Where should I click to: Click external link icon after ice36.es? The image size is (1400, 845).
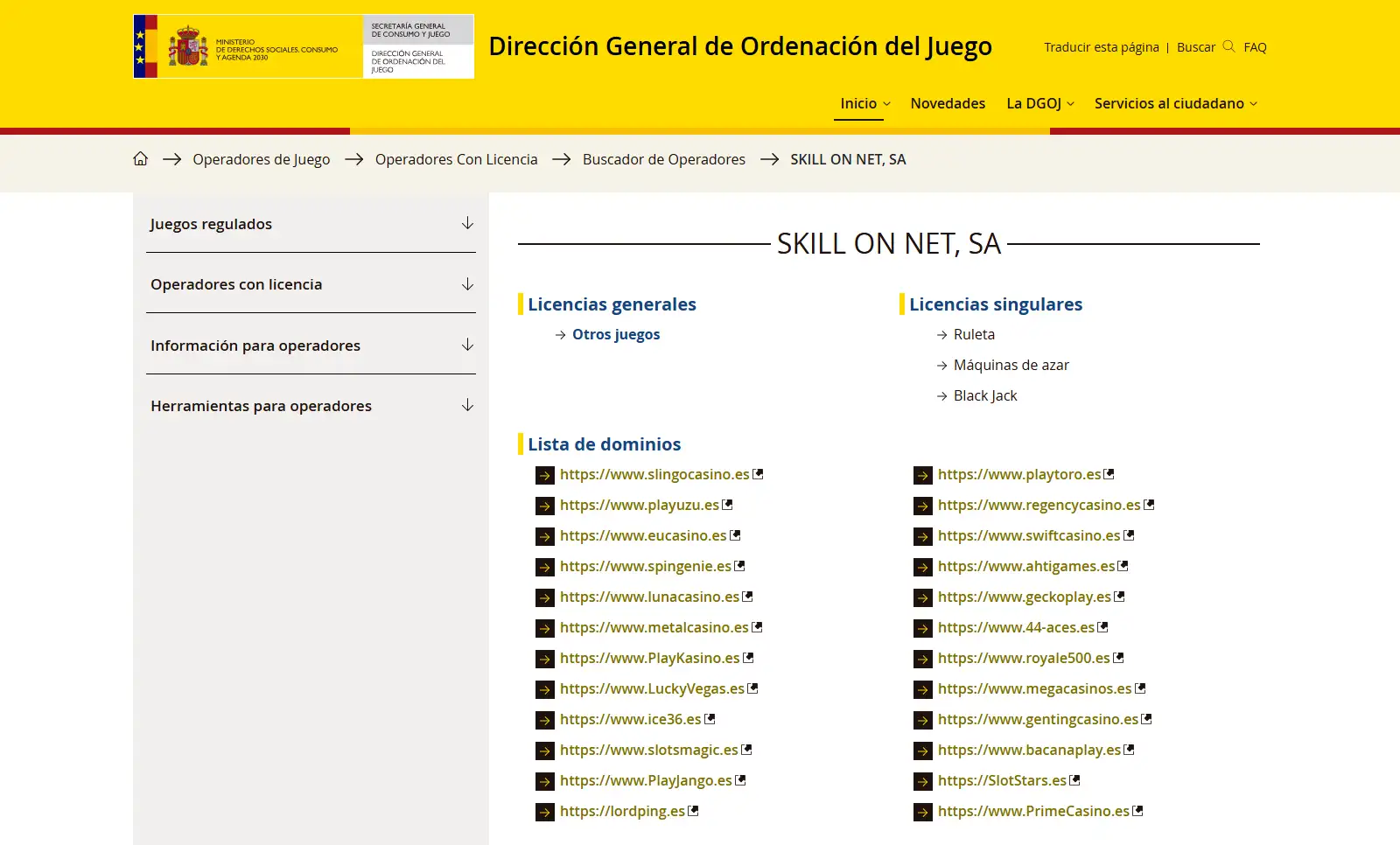coord(710,718)
